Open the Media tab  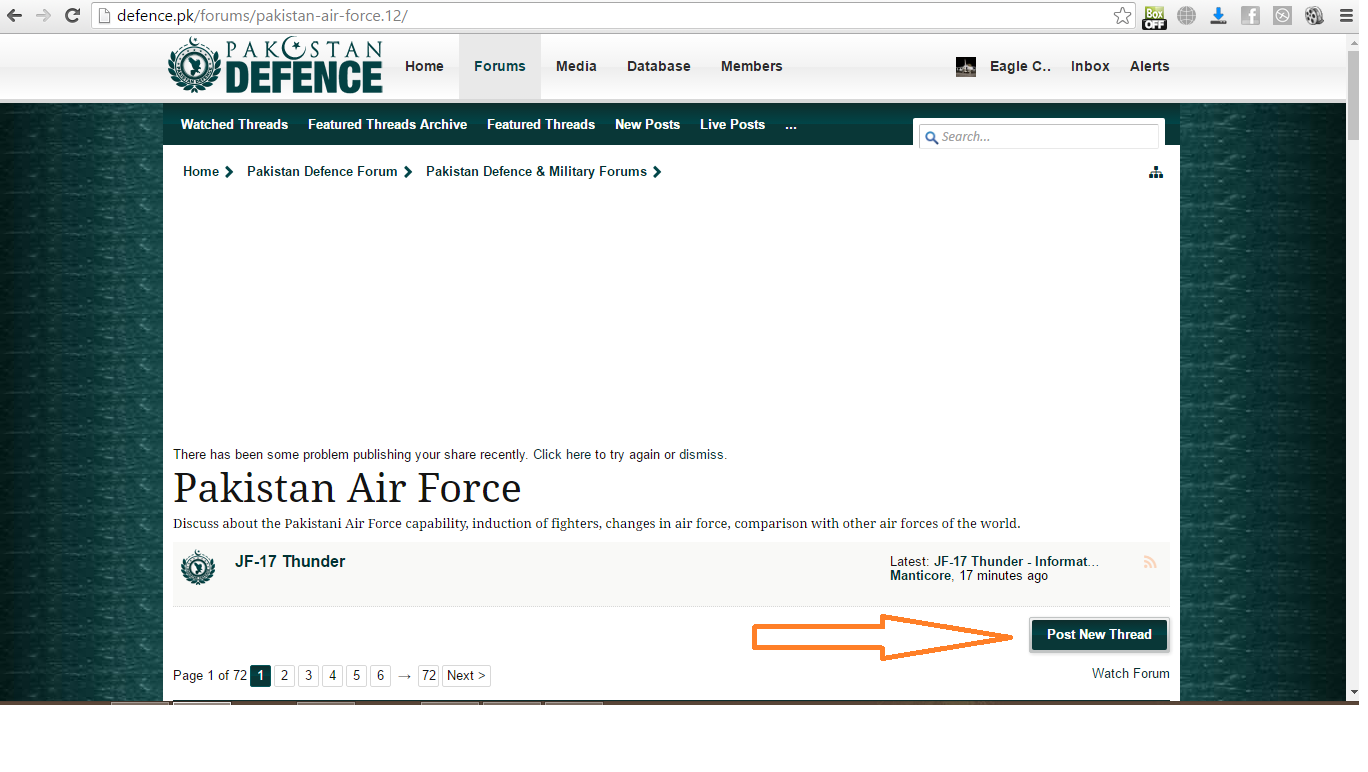tap(576, 66)
